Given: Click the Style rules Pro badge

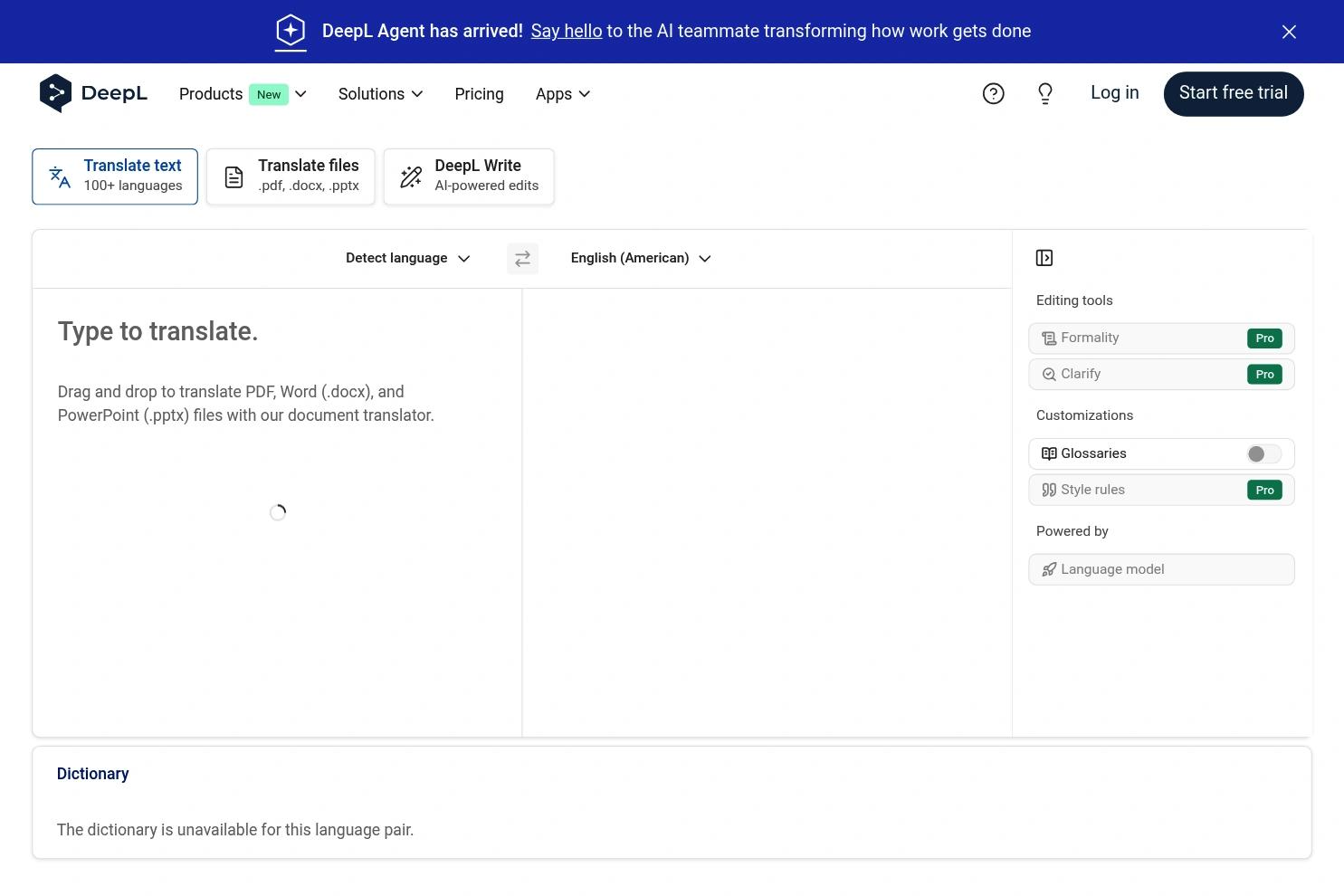Looking at the screenshot, I should (1264, 490).
